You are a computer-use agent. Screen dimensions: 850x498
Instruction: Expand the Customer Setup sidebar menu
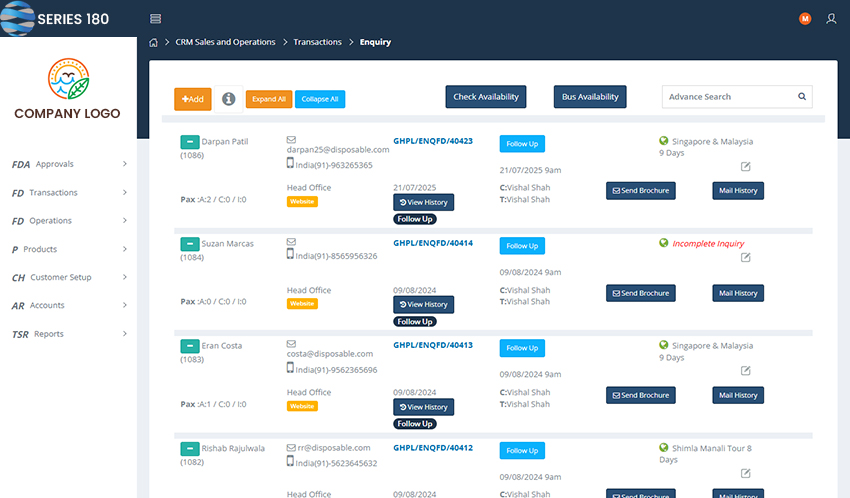point(68,278)
